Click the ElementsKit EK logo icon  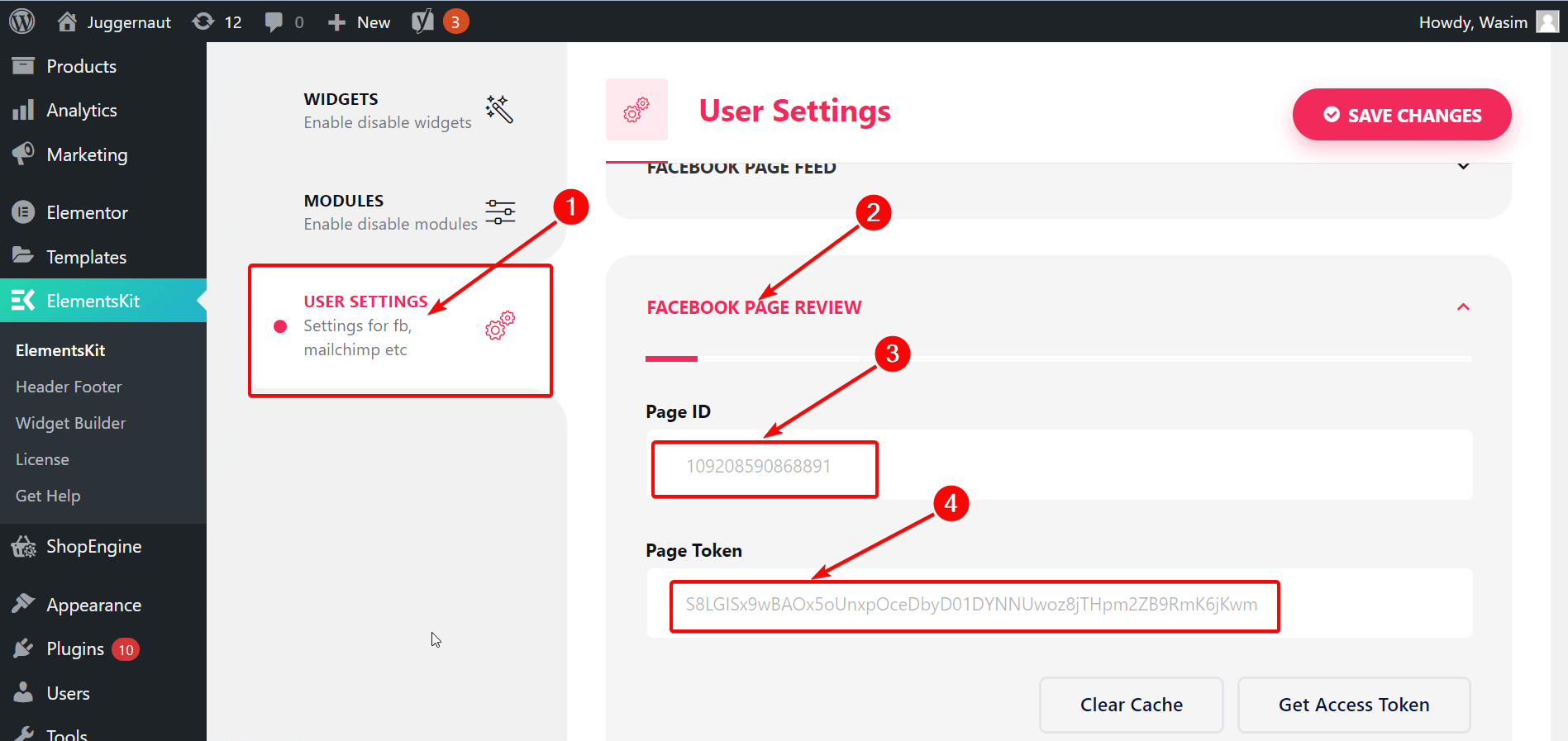[x=23, y=300]
